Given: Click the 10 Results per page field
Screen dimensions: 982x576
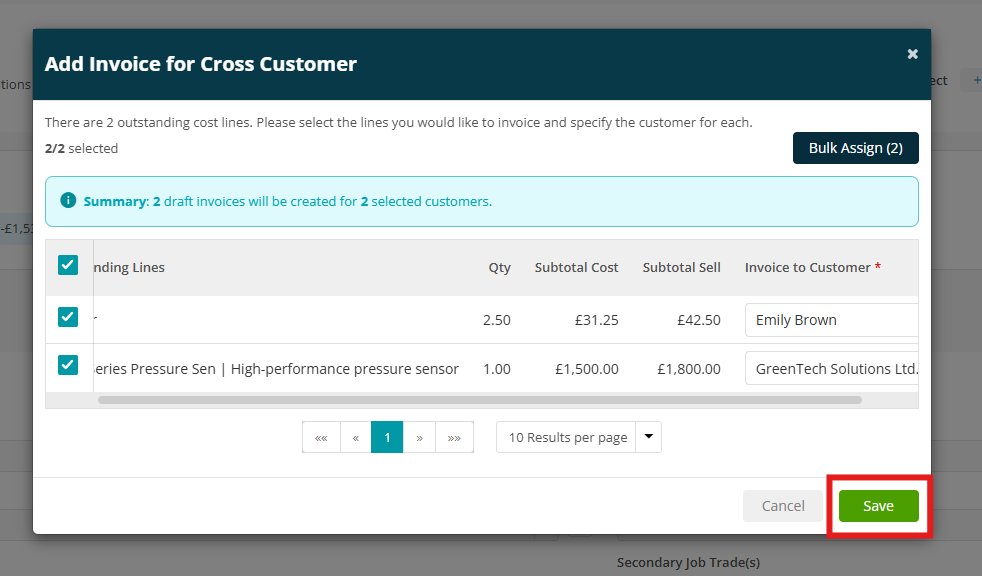Looking at the screenshot, I should click(x=567, y=437).
